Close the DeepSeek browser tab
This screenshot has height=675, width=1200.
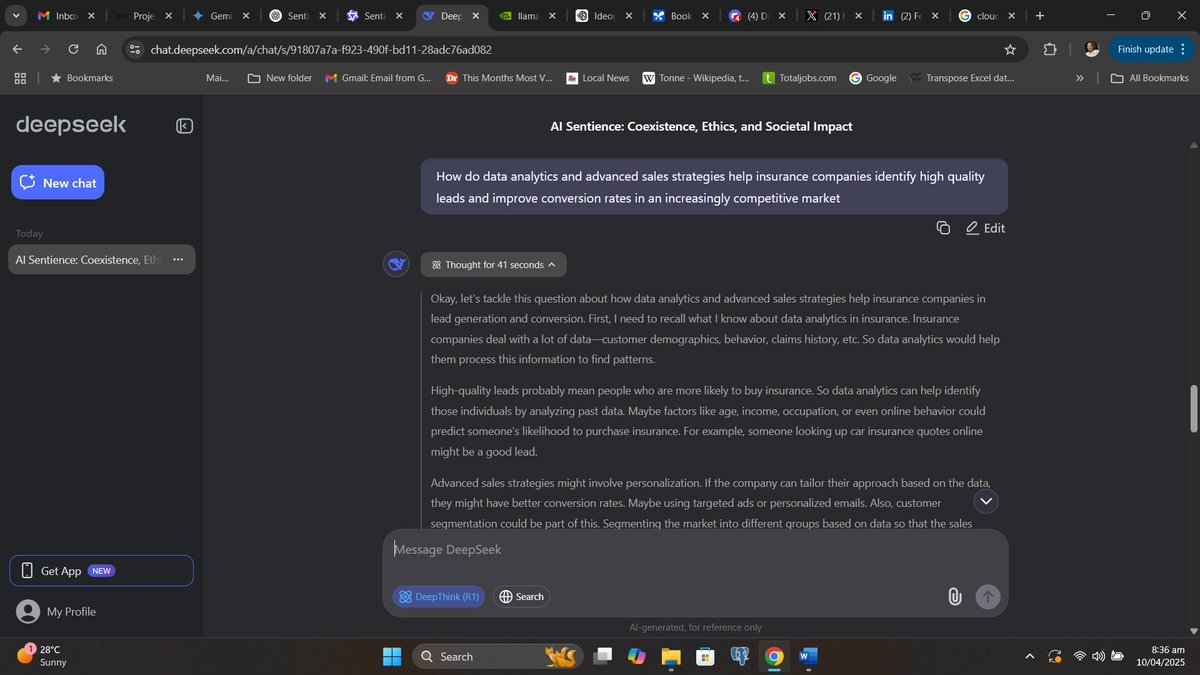click(x=478, y=16)
